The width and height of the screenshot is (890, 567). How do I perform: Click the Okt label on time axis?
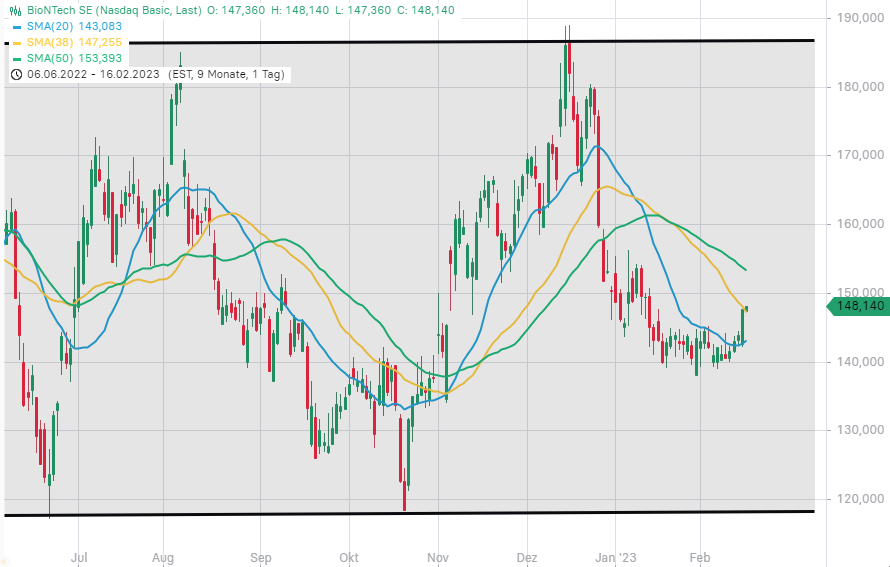[349, 558]
